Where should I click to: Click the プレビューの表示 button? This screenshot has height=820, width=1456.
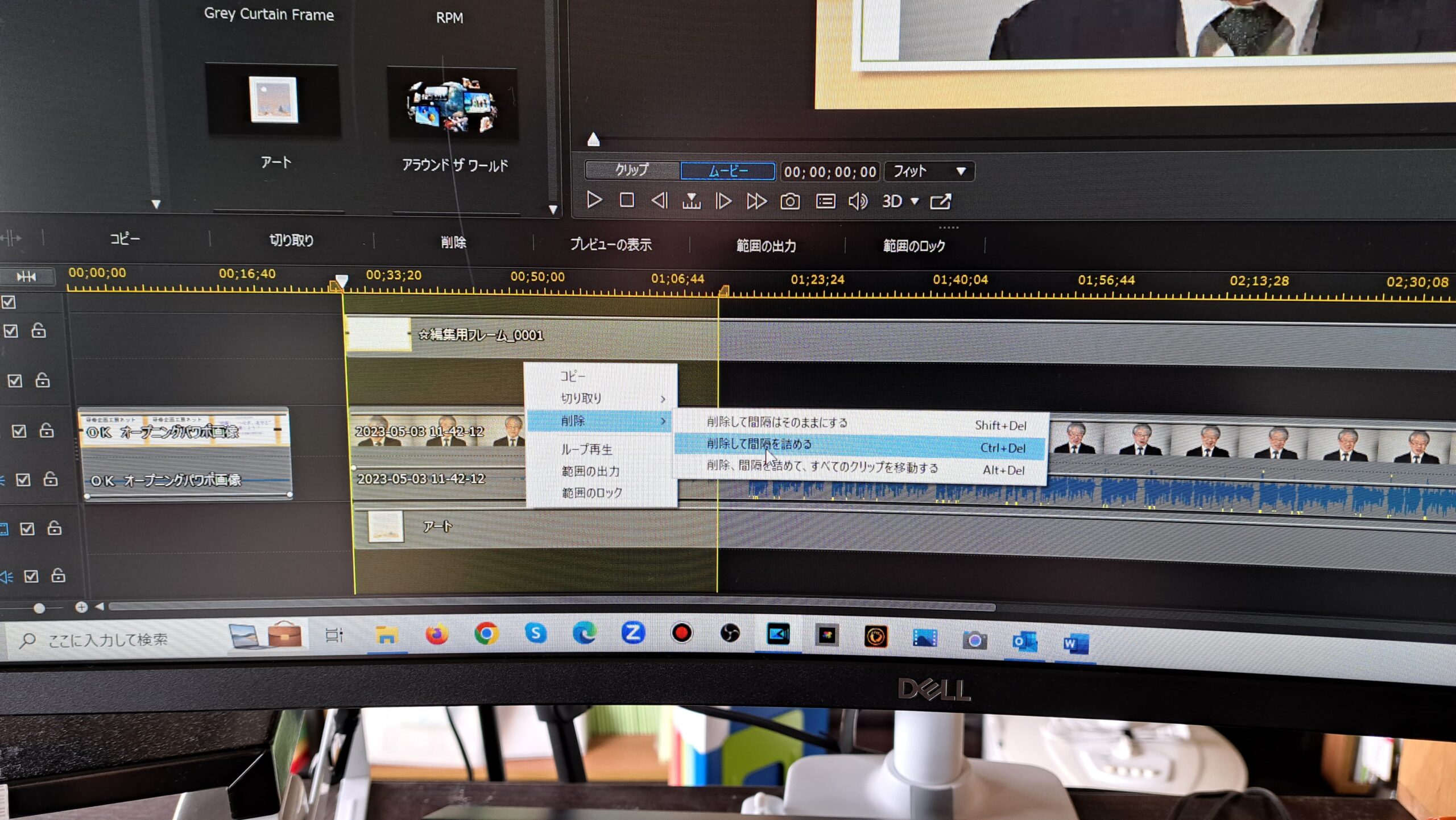611,245
